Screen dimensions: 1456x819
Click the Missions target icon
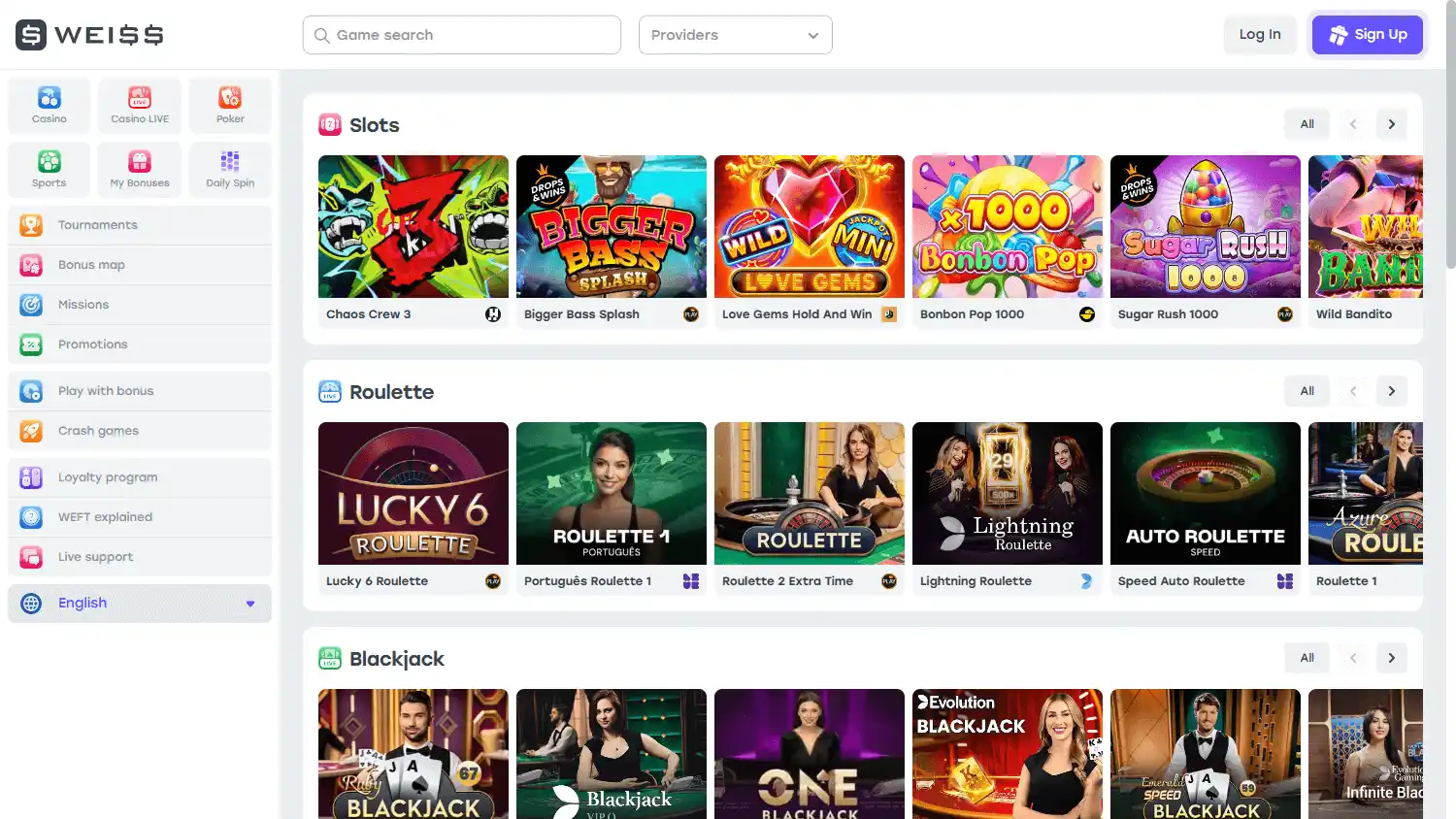coord(31,305)
